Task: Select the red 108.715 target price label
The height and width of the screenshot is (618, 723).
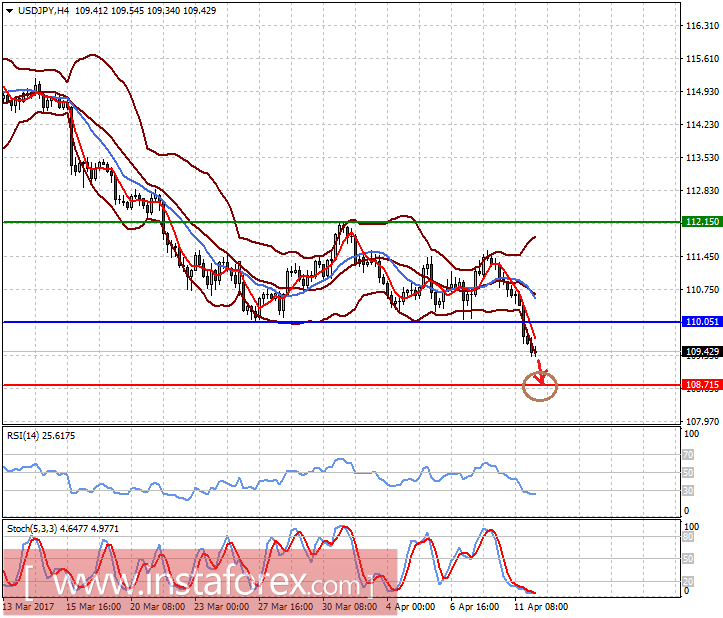Action: (702, 385)
